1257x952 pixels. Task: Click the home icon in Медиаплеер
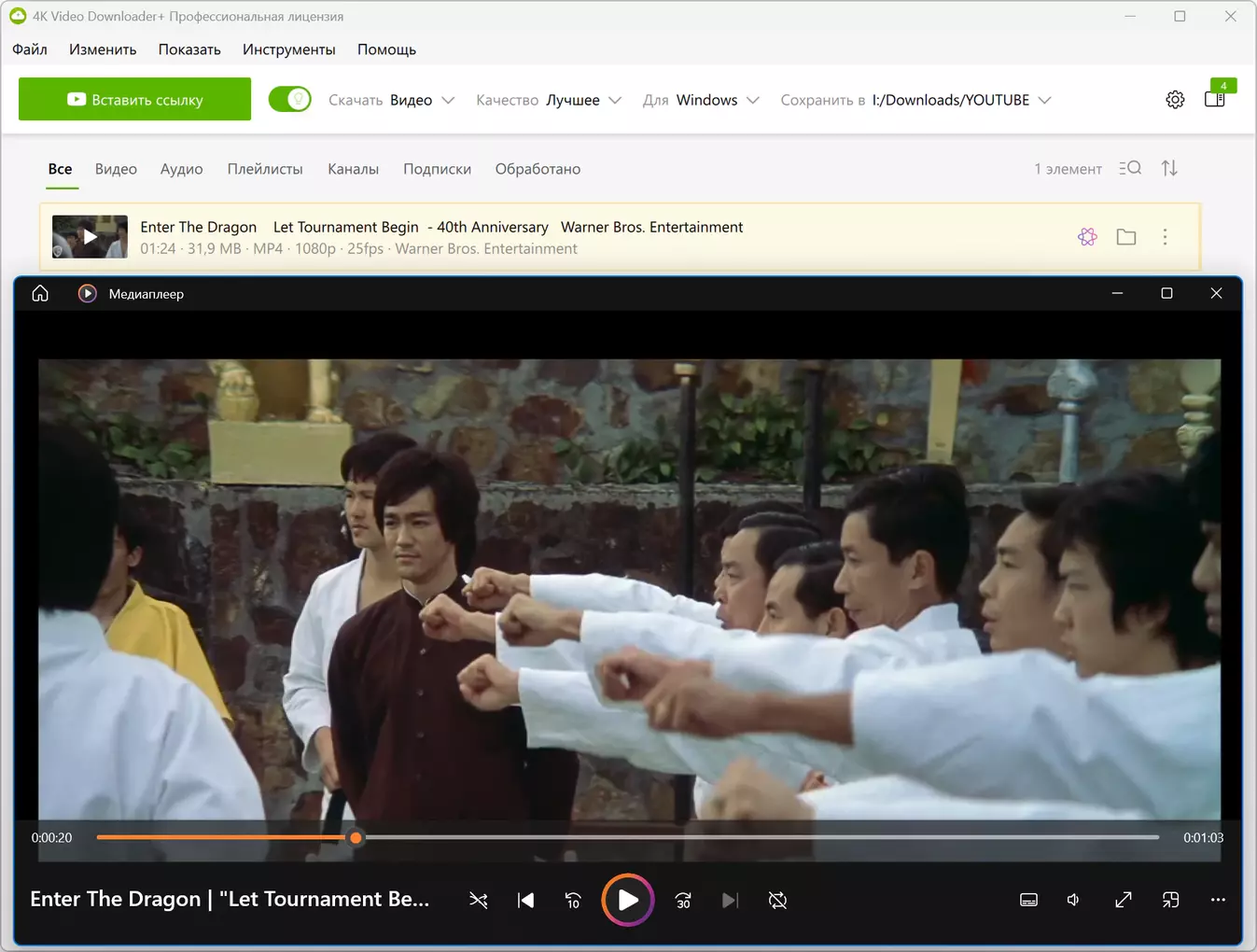(40, 293)
